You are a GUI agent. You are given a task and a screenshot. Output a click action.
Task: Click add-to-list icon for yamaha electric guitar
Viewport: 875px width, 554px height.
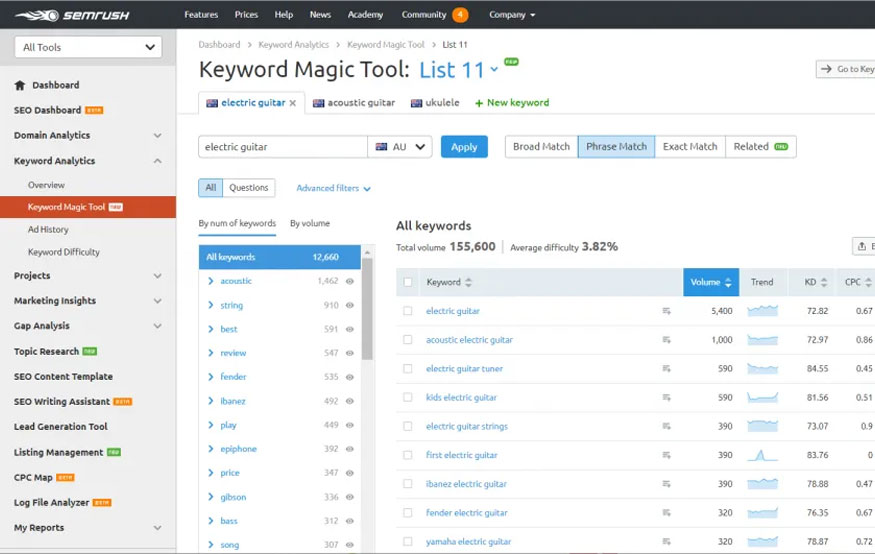tap(666, 541)
